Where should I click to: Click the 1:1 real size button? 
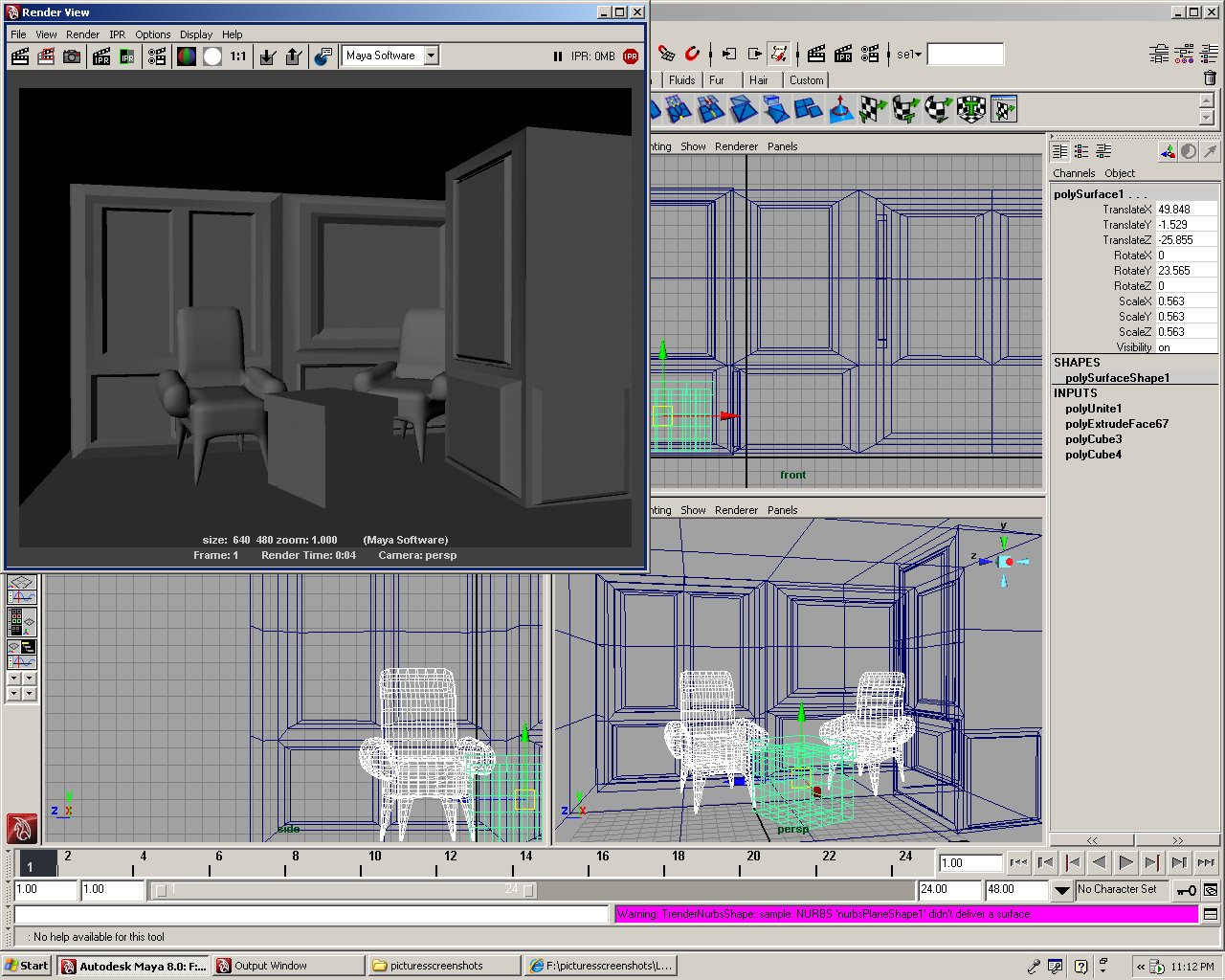click(238, 56)
